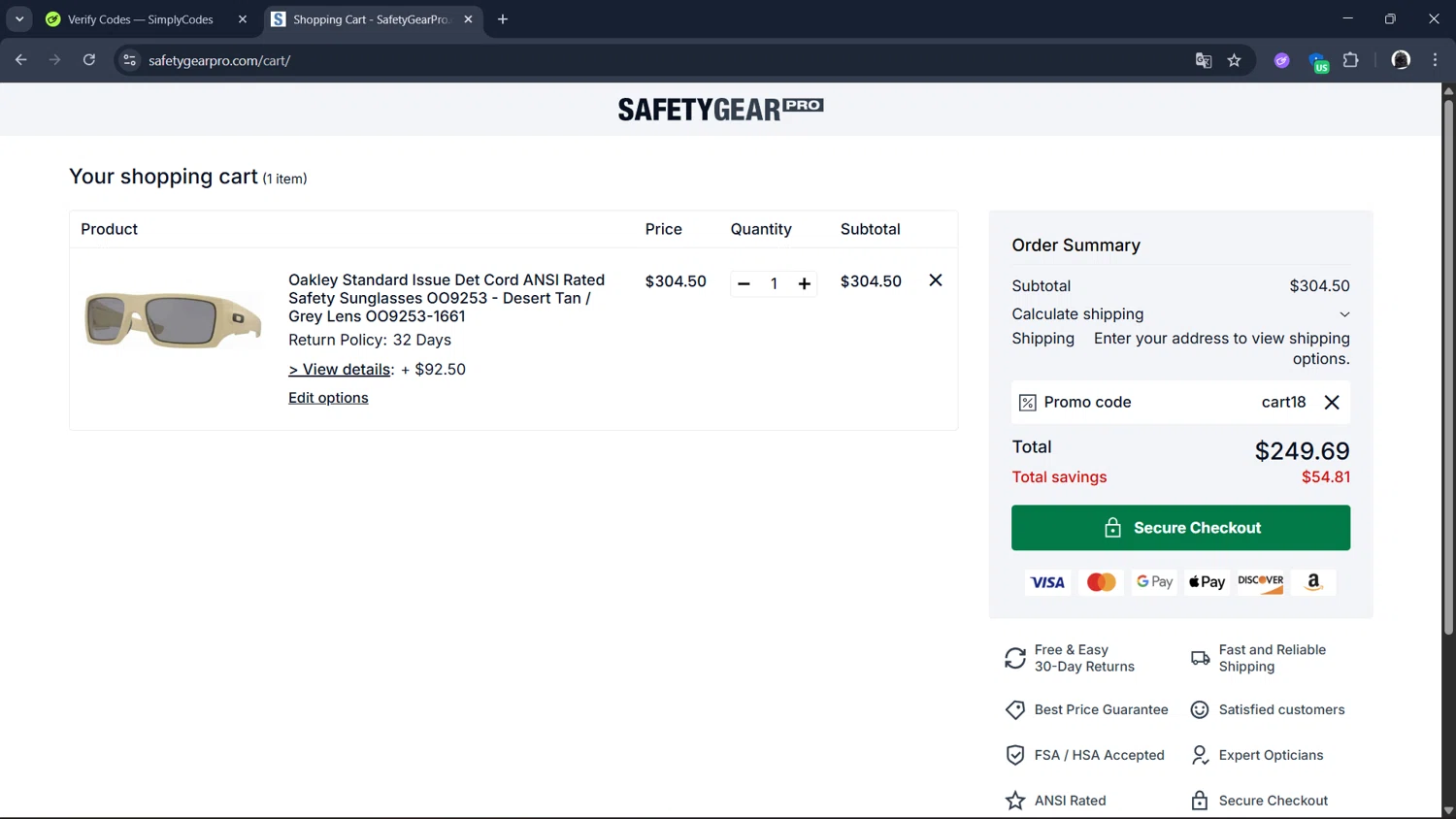Click the Edit options link
Screen dimensions: 1456x819
click(328, 398)
